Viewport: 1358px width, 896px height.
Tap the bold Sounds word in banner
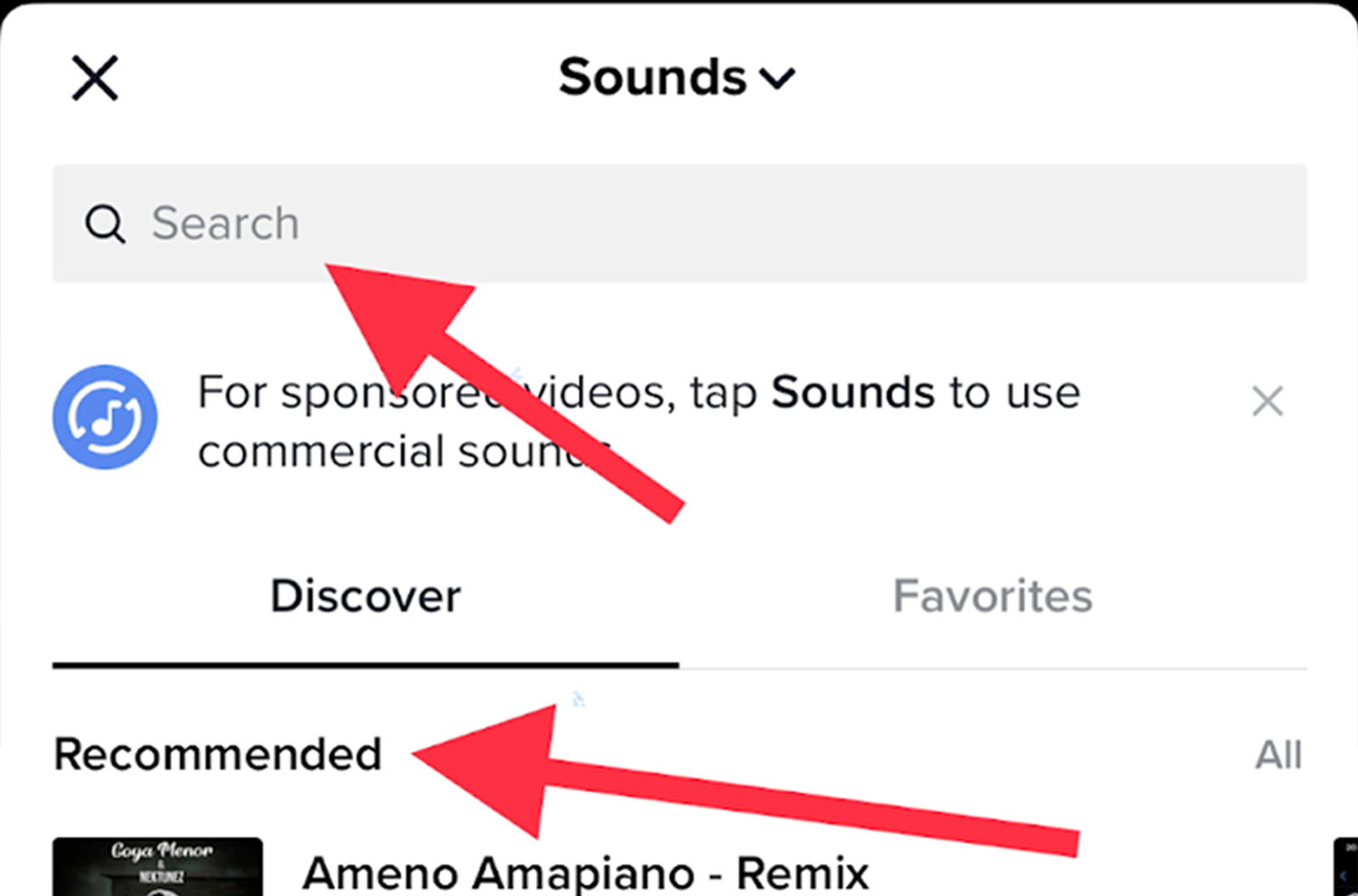(852, 393)
